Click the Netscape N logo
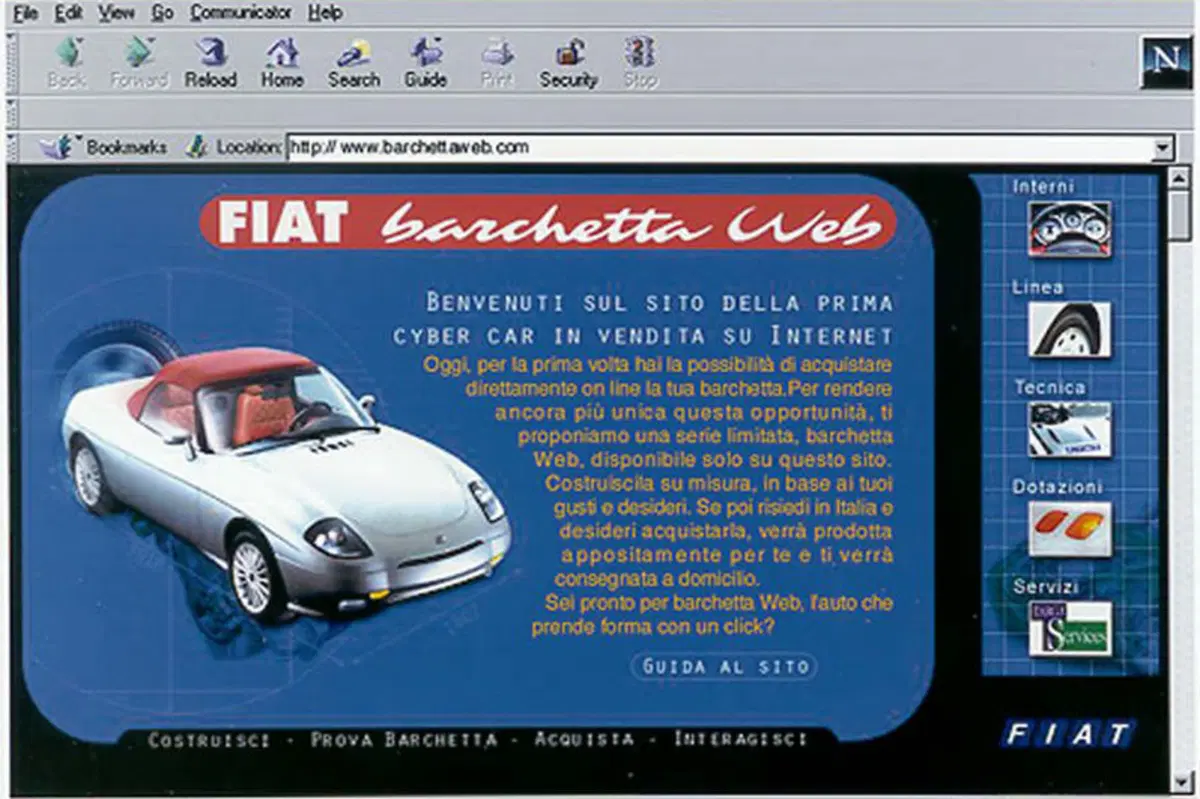Viewport: 1200px width, 799px height. point(1165,63)
